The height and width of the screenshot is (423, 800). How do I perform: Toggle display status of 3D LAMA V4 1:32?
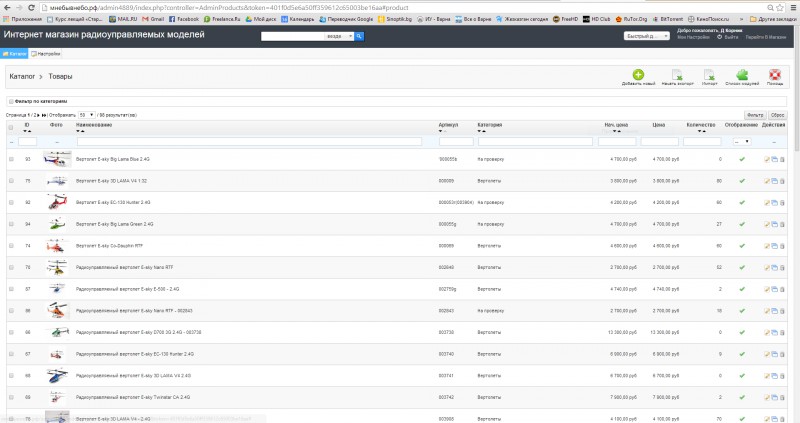pos(742,181)
